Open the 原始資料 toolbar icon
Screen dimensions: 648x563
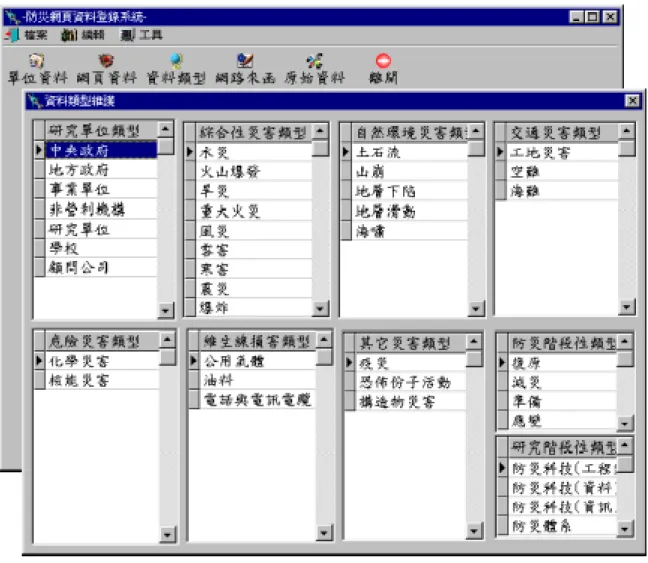(314, 61)
